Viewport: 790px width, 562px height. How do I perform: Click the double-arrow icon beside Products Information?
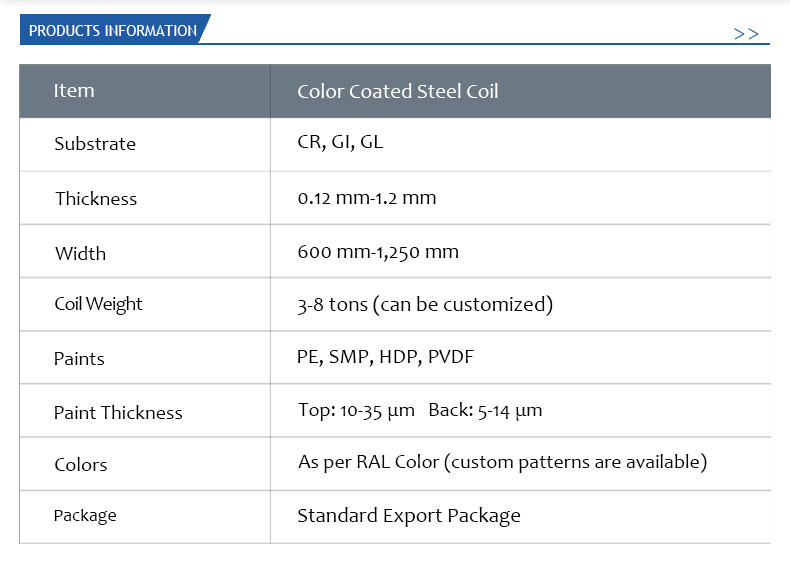pos(746,34)
